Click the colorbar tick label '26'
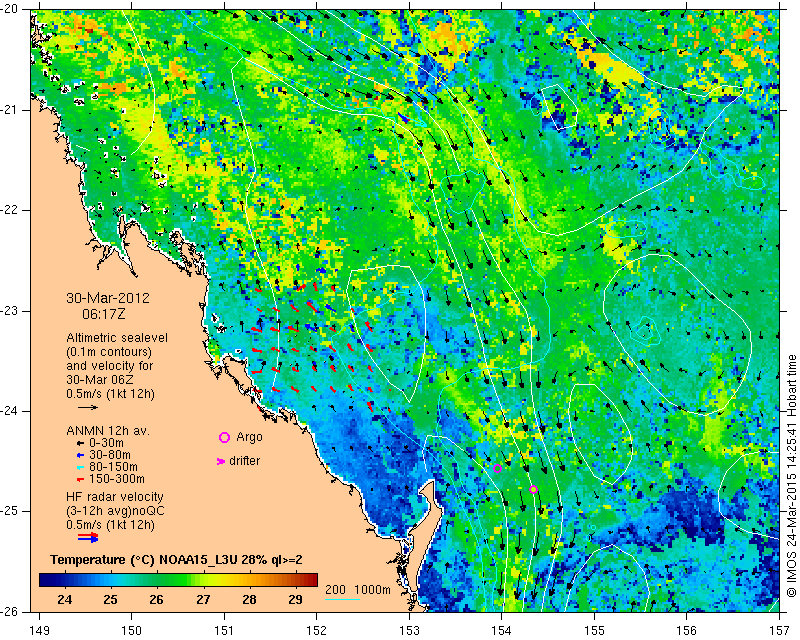 click(157, 600)
